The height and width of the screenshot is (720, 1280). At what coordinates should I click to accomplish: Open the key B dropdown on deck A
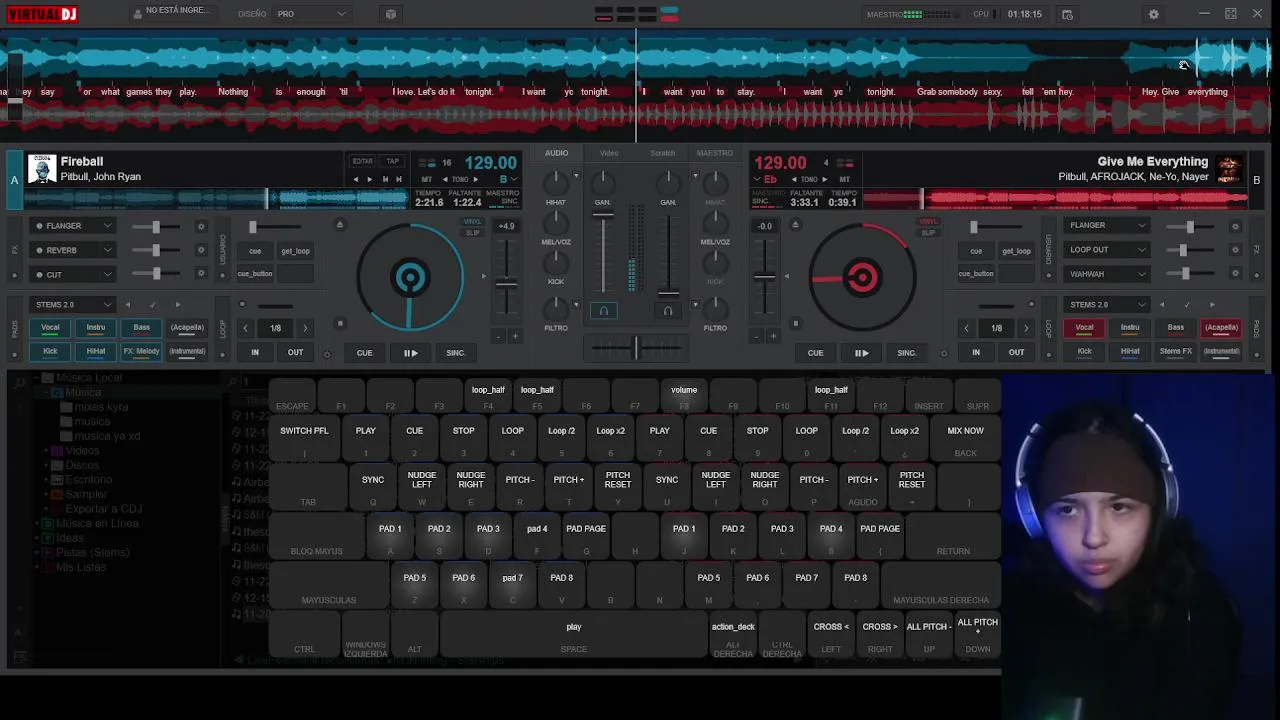[x=510, y=180]
